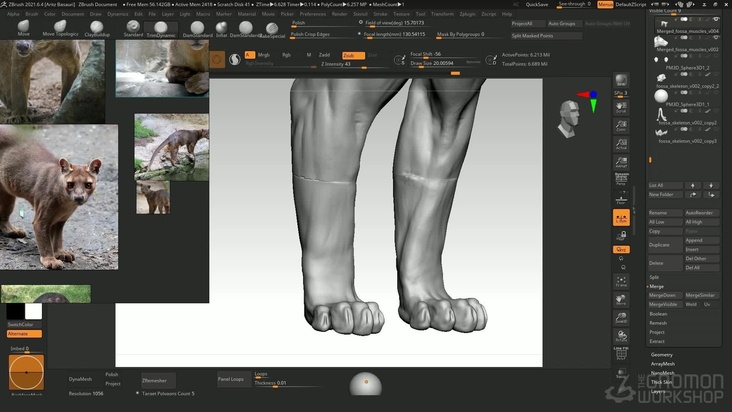Toggle visibility of PM3D_Sphere3D1_2 subtool
The image size is (732, 412).
[716, 56]
